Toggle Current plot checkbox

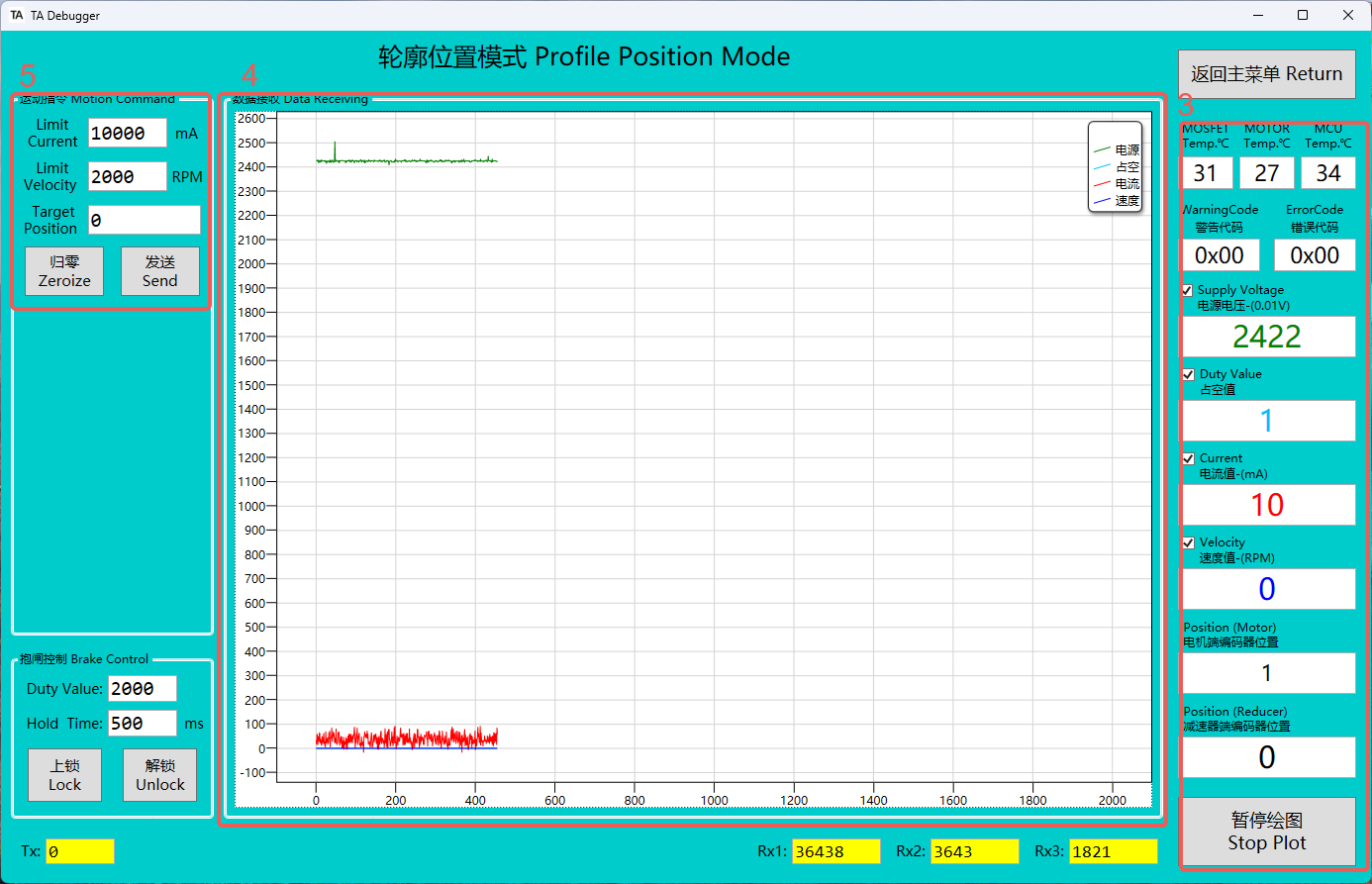(1189, 458)
